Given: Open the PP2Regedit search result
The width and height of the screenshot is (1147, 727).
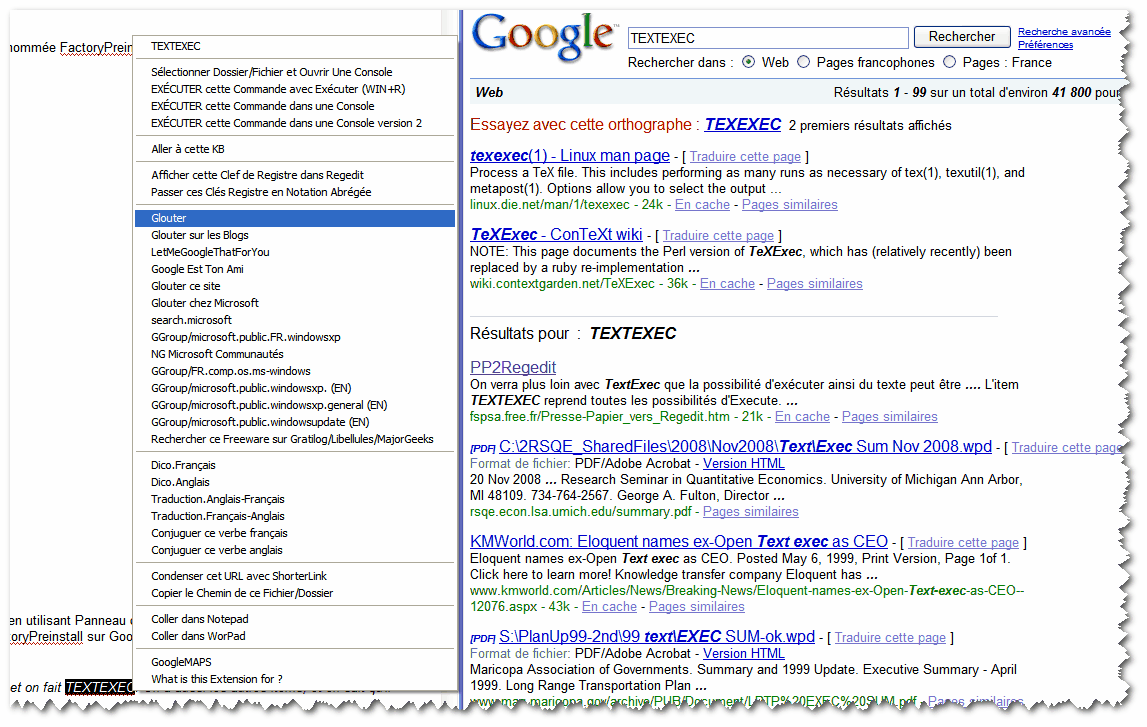Looking at the screenshot, I should point(513,367).
